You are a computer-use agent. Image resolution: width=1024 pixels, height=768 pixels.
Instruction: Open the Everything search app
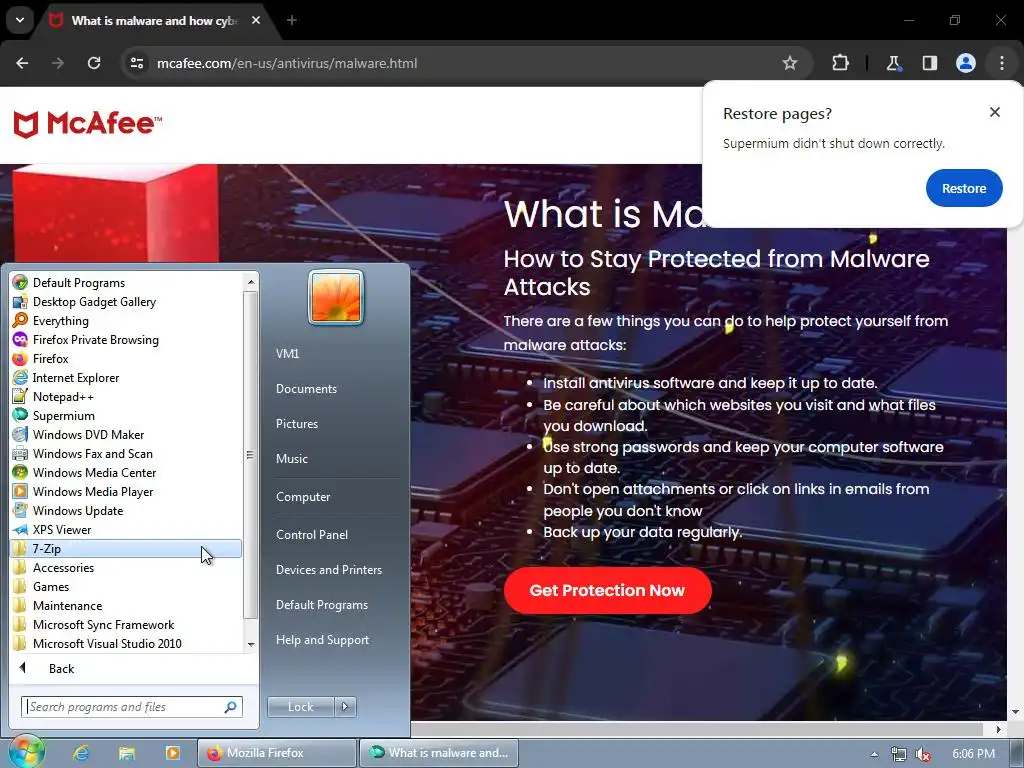tap(126, 321)
